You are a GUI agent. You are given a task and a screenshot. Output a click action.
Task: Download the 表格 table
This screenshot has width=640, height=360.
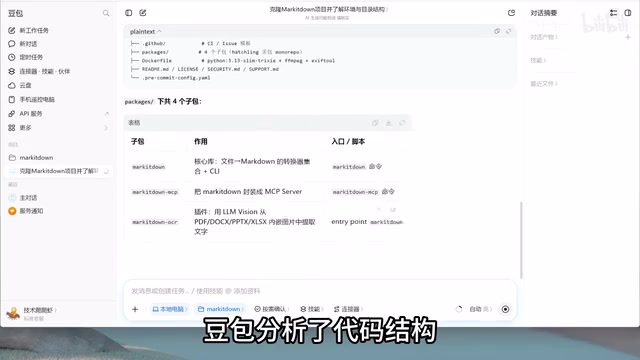click(389, 123)
